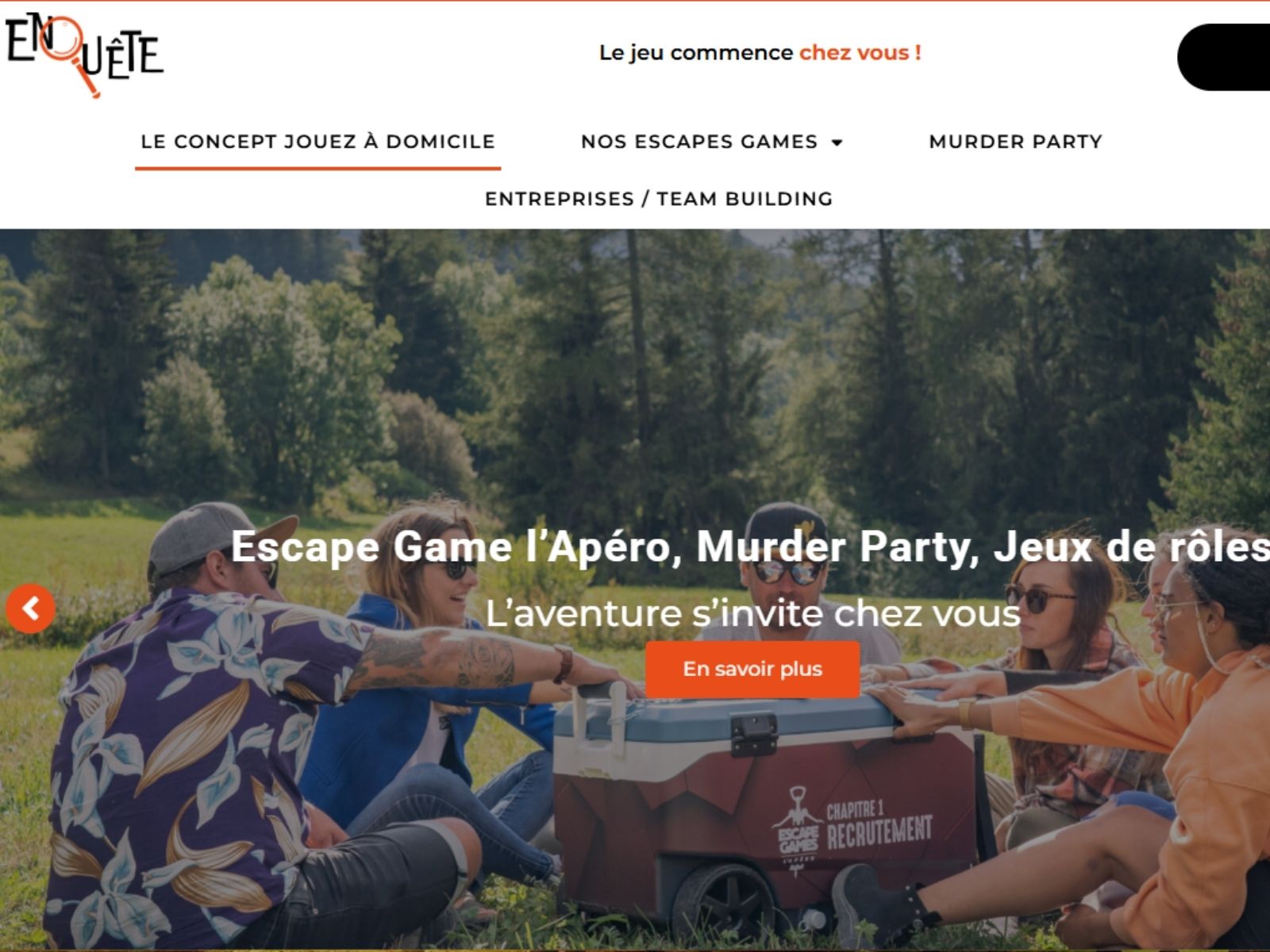The width and height of the screenshot is (1270, 952).
Task: Navigate to the Murder Party page
Action: 1015,142
